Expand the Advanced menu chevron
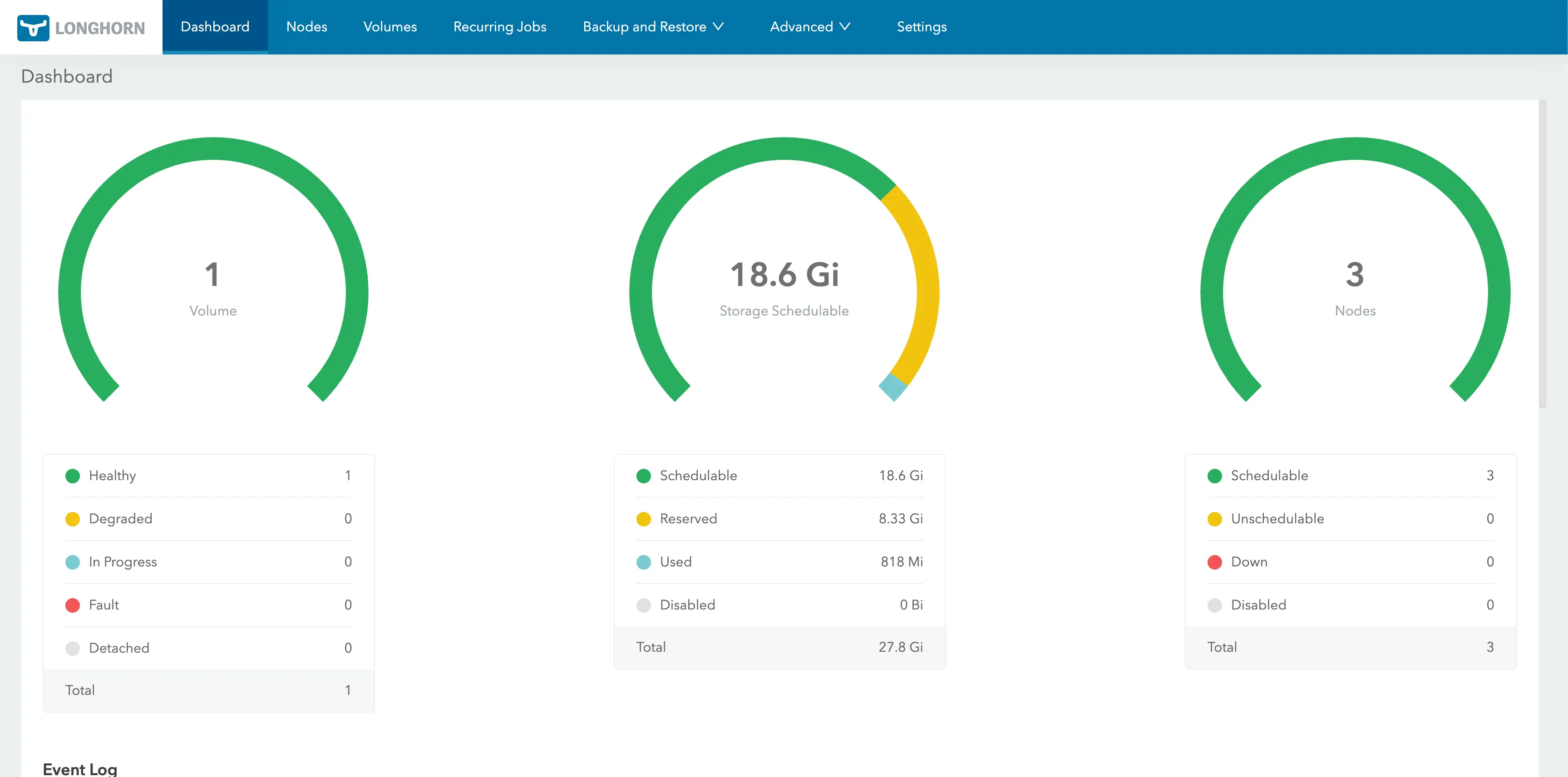Viewport: 1568px width, 777px height. pyautogui.click(x=845, y=27)
